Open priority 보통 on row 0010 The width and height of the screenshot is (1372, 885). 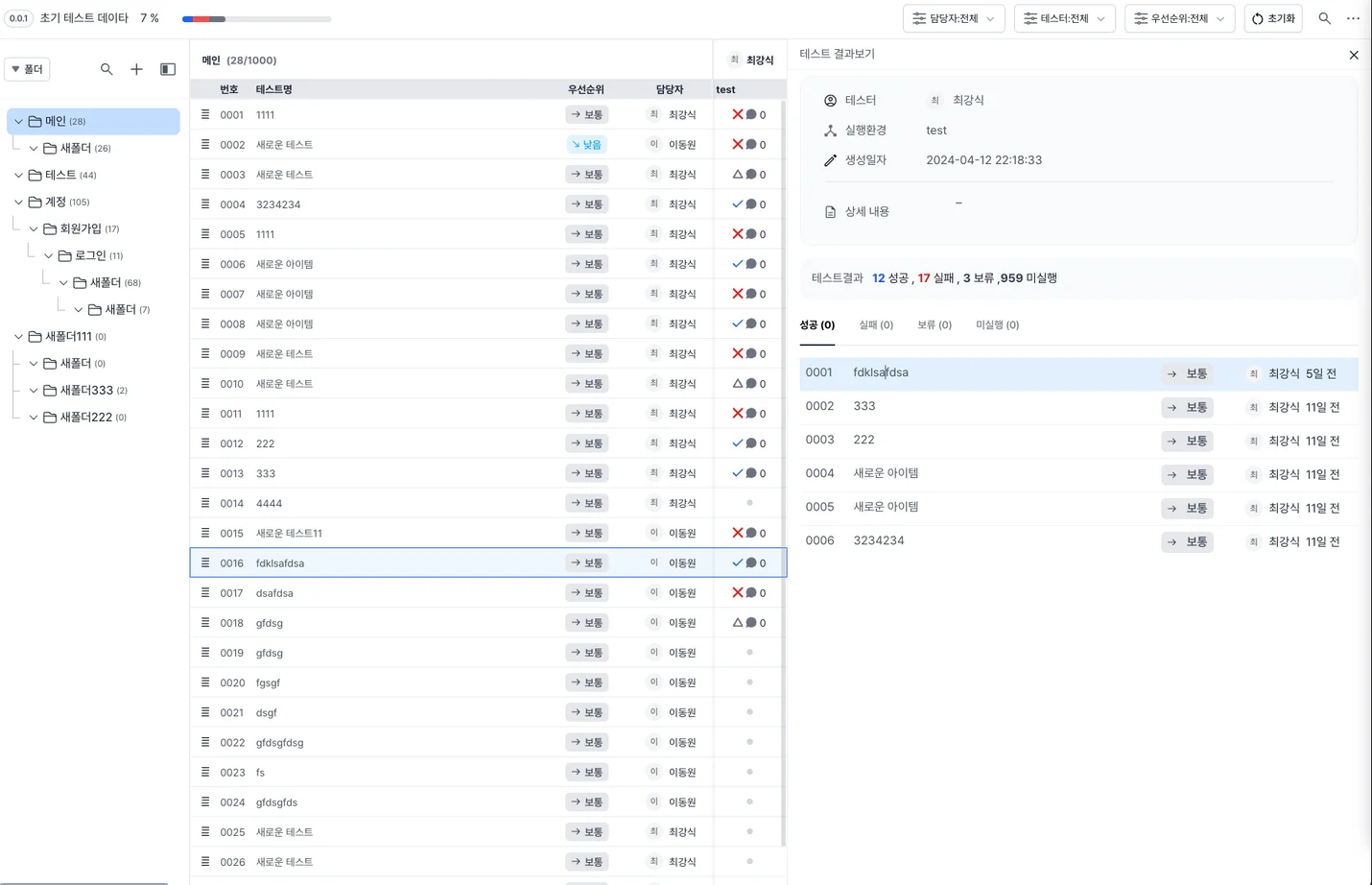click(x=586, y=383)
